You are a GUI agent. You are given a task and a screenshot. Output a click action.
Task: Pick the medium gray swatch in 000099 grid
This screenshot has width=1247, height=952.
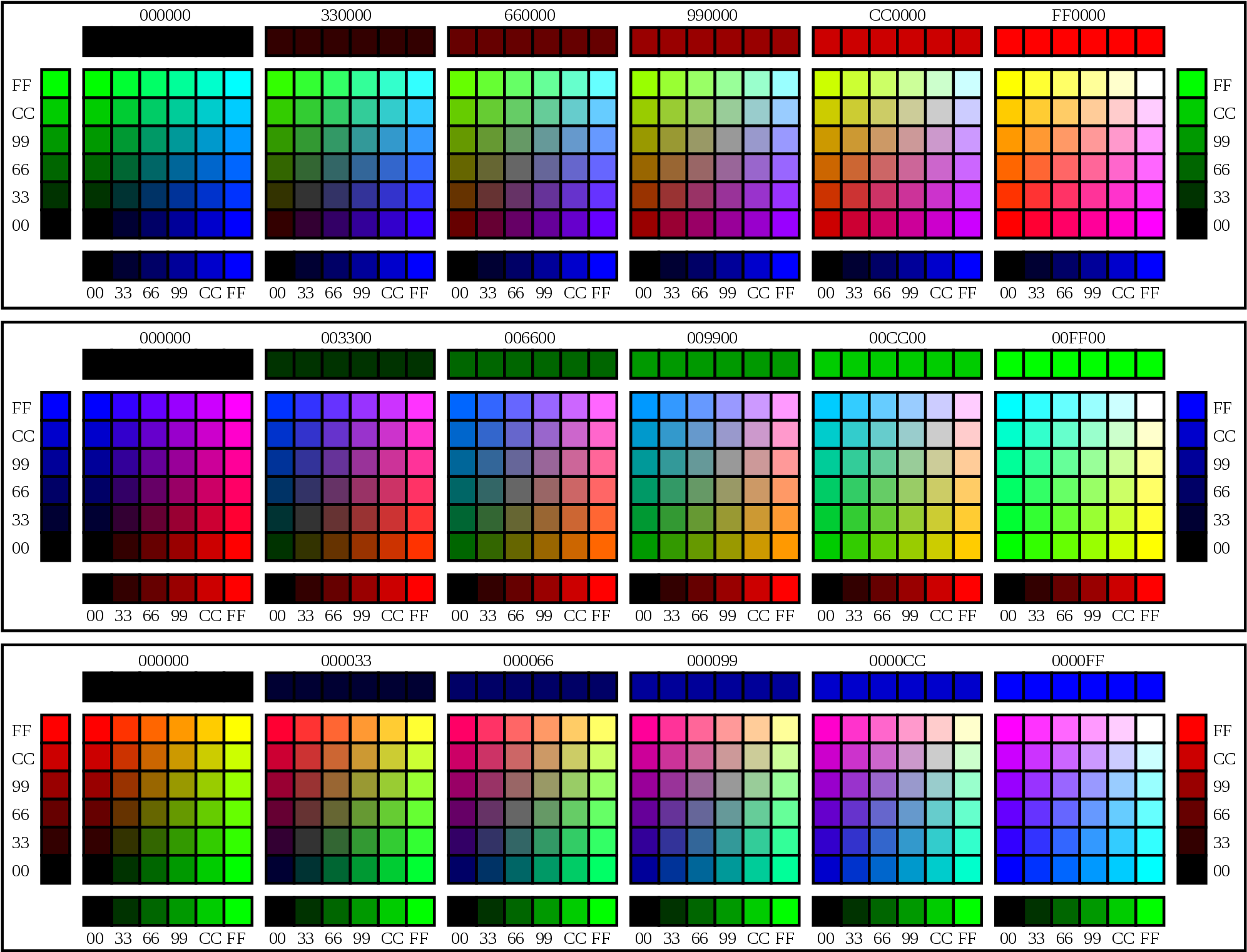728,786
